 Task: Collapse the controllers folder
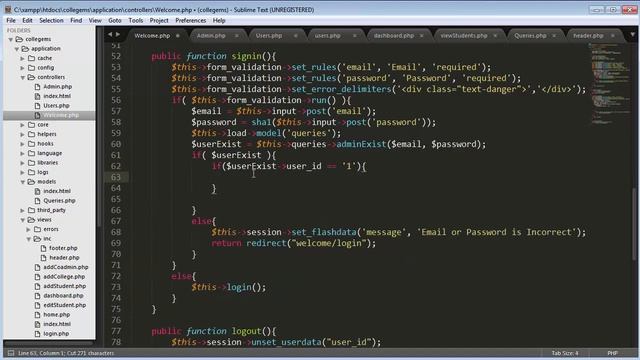click(x=22, y=77)
